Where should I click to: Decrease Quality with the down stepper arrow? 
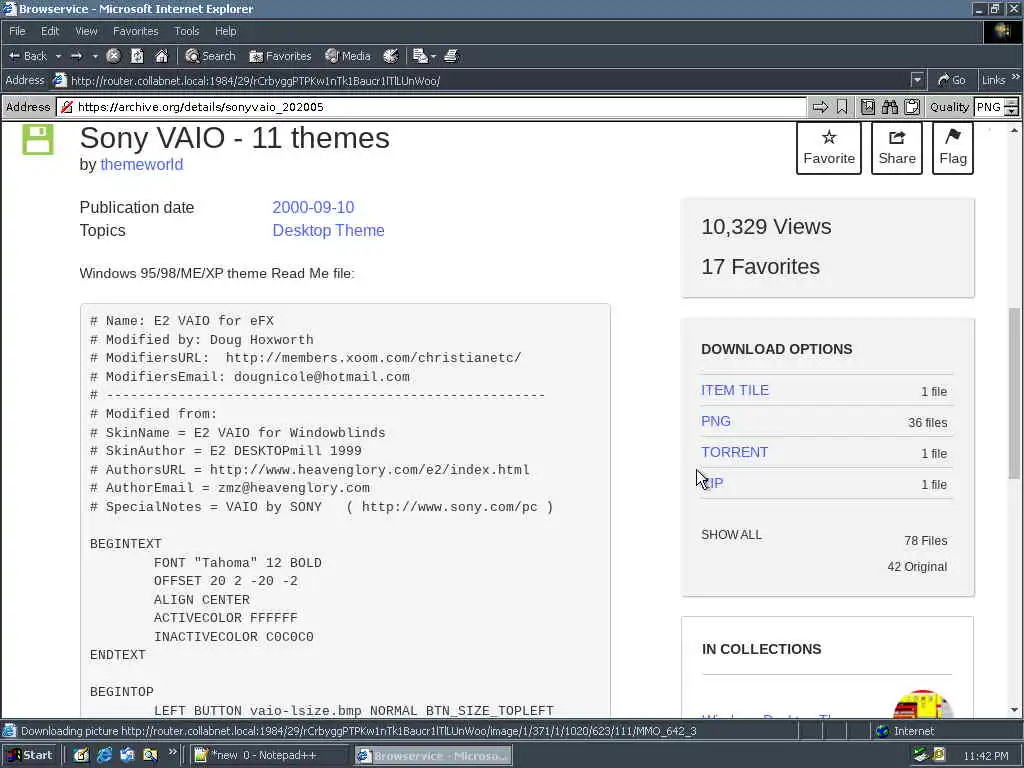pos(1012,112)
